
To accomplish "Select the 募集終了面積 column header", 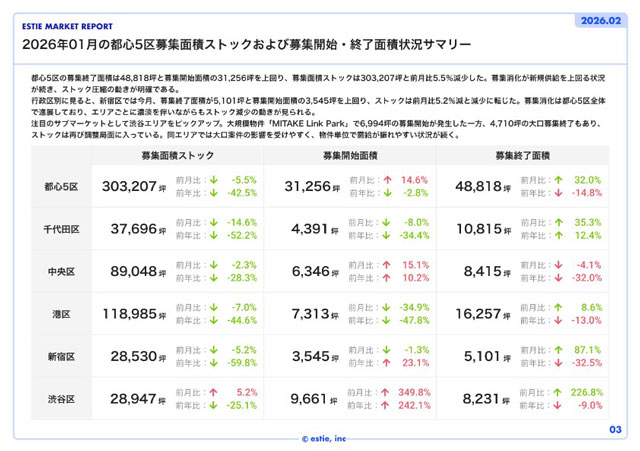I will click(522, 156).
